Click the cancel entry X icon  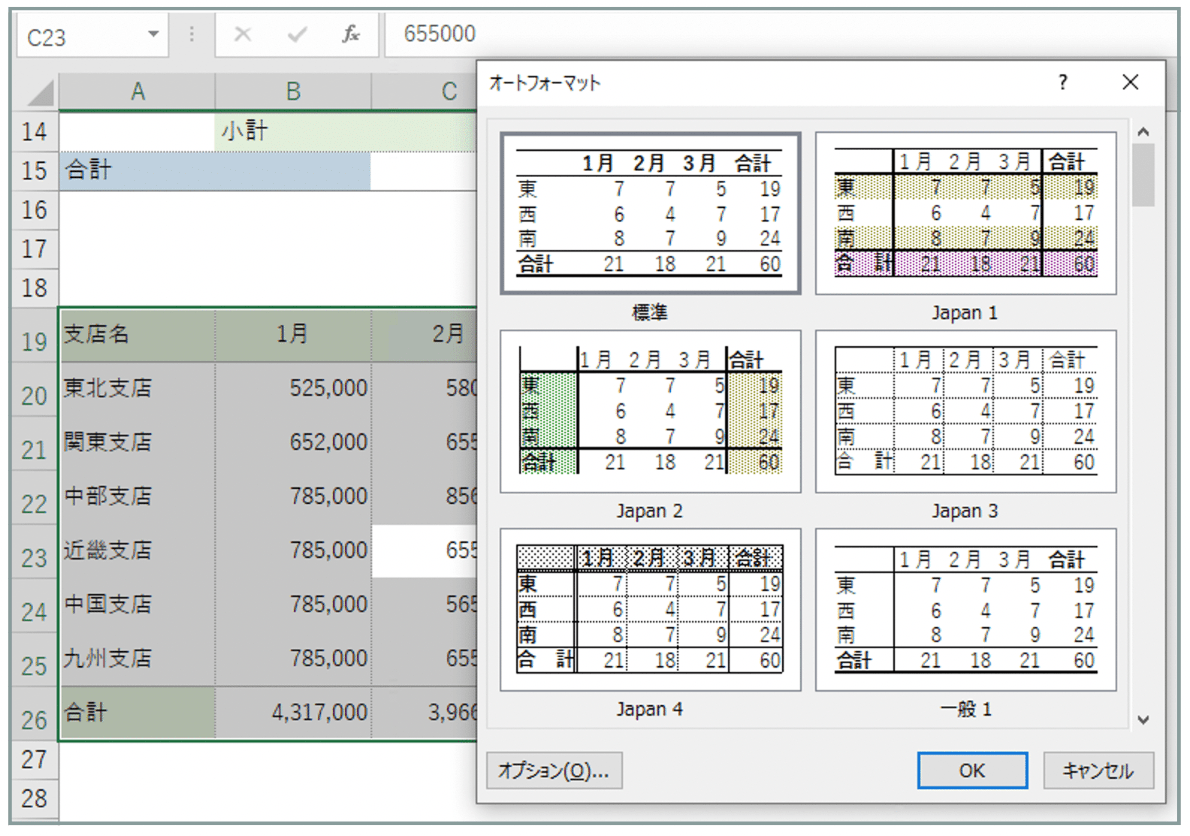(242, 35)
